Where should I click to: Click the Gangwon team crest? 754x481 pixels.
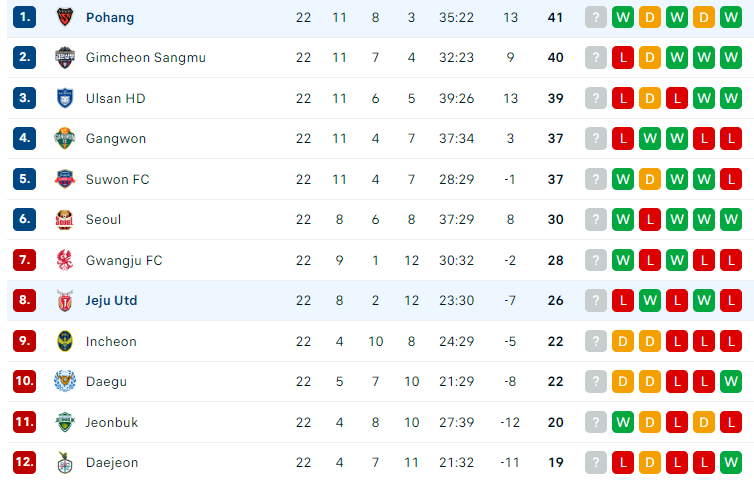click(x=65, y=139)
